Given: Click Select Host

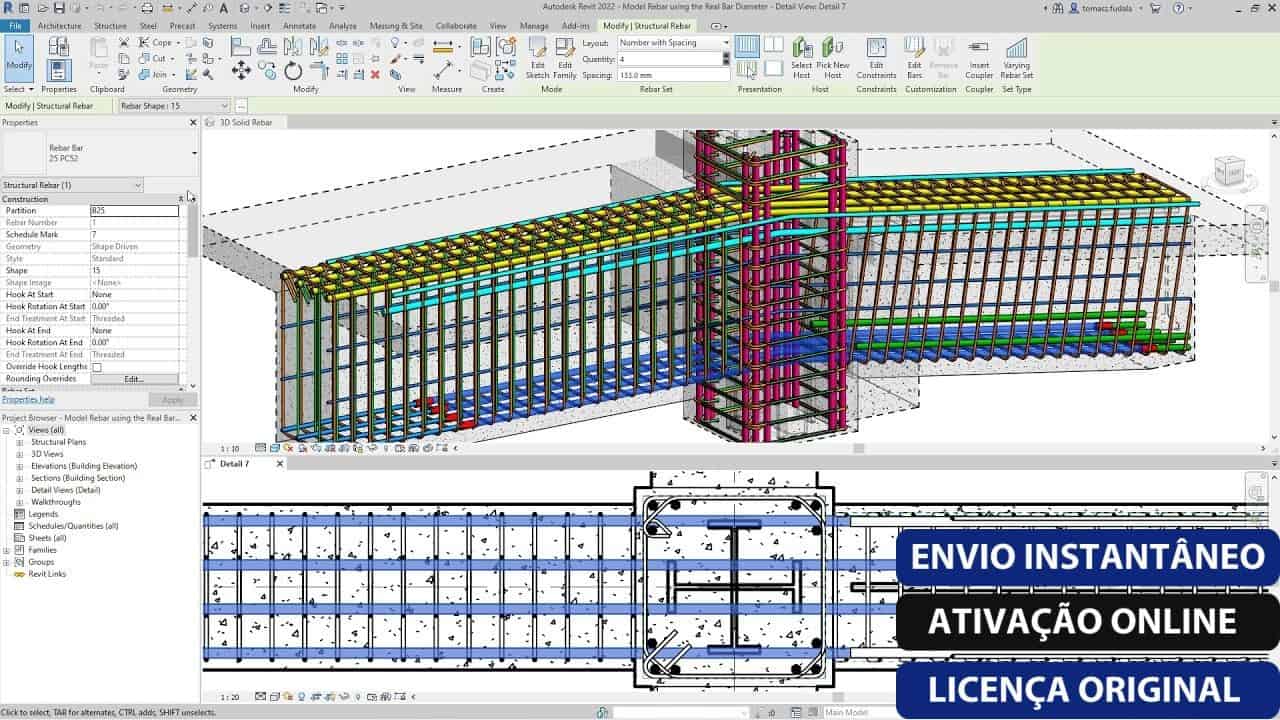Looking at the screenshot, I should tap(802, 59).
